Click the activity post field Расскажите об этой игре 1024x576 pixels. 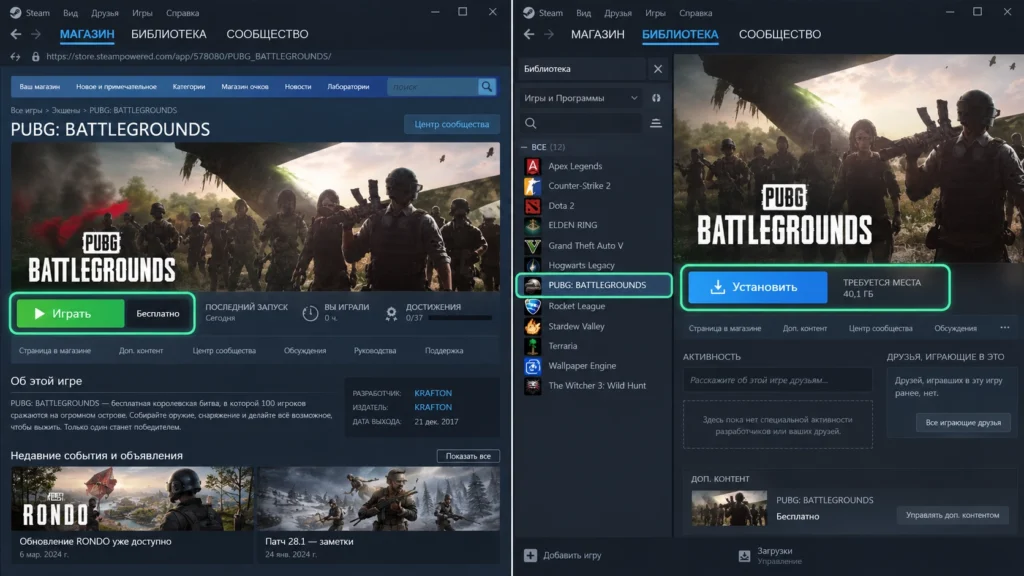coord(777,380)
